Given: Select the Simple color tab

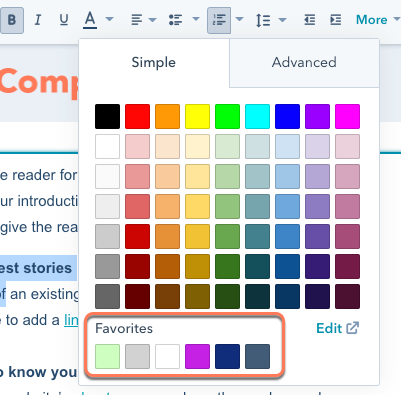Looking at the screenshot, I should click(154, 63).
